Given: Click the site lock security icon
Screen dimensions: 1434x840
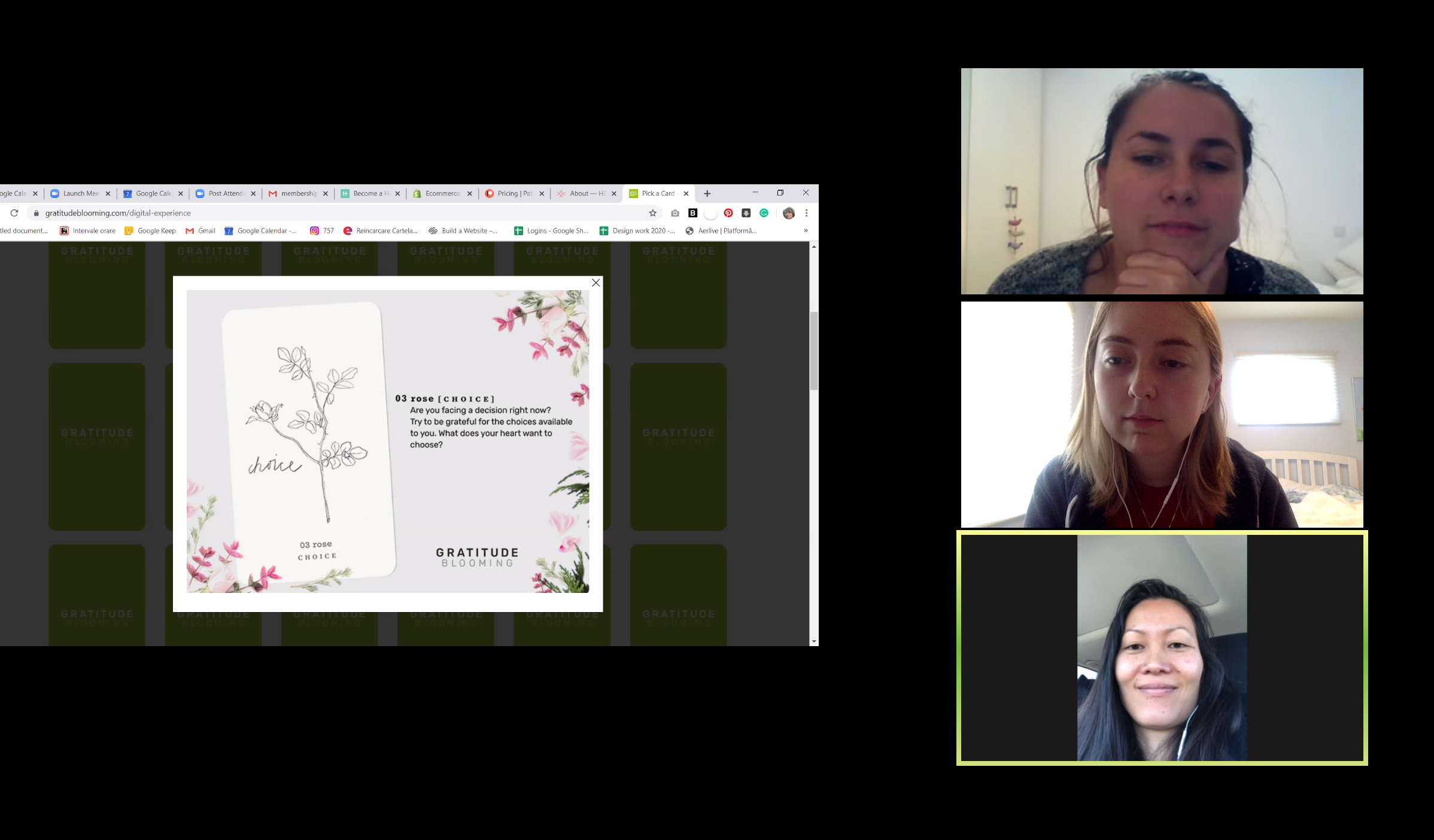Looking at the screenshot, I should tap(37, 213).
